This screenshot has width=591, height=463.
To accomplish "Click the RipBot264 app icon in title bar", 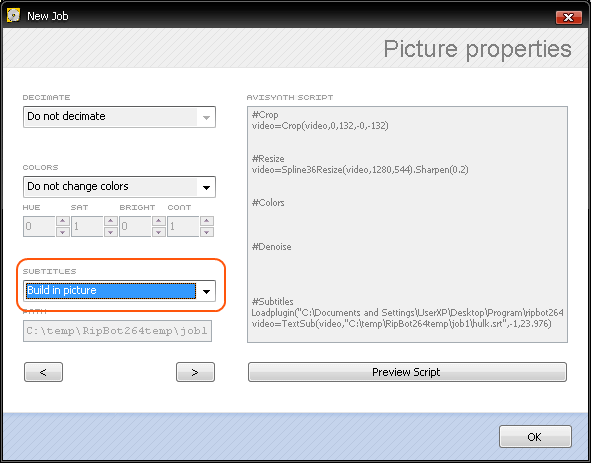I will pyautogui.click(x=14, y=16).
